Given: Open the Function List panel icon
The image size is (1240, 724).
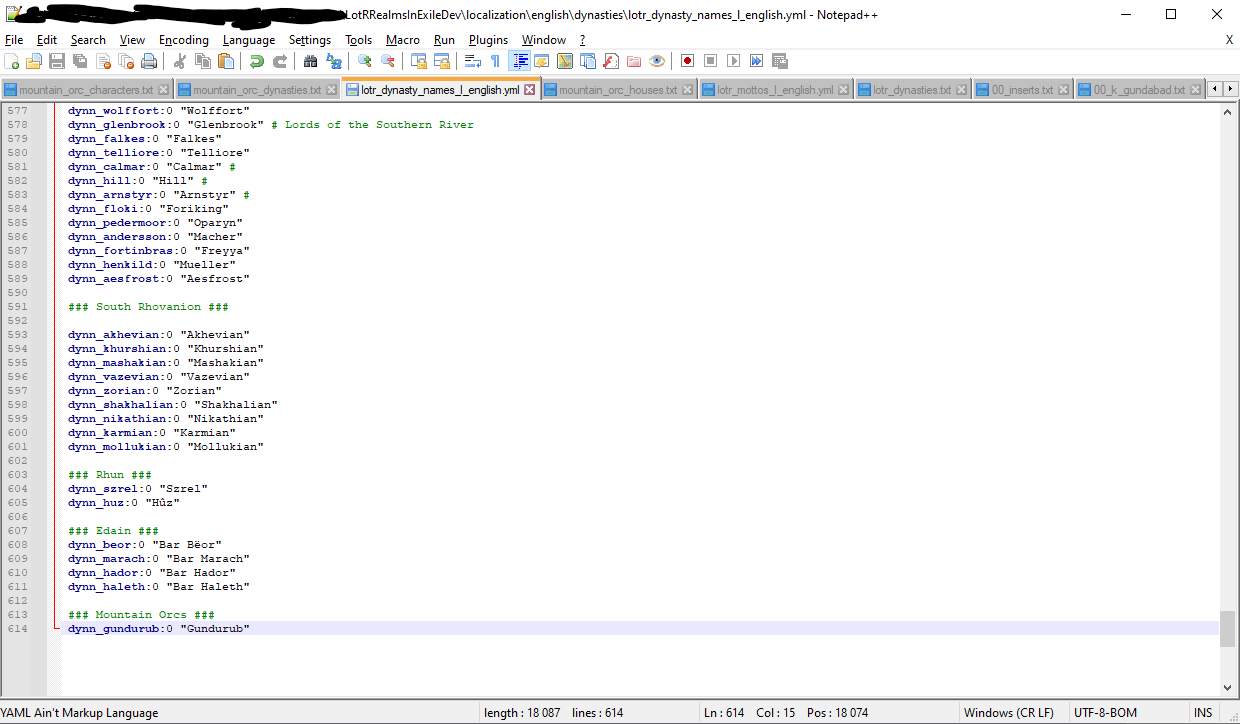Looking at the screenshot, I should [611, 61].
